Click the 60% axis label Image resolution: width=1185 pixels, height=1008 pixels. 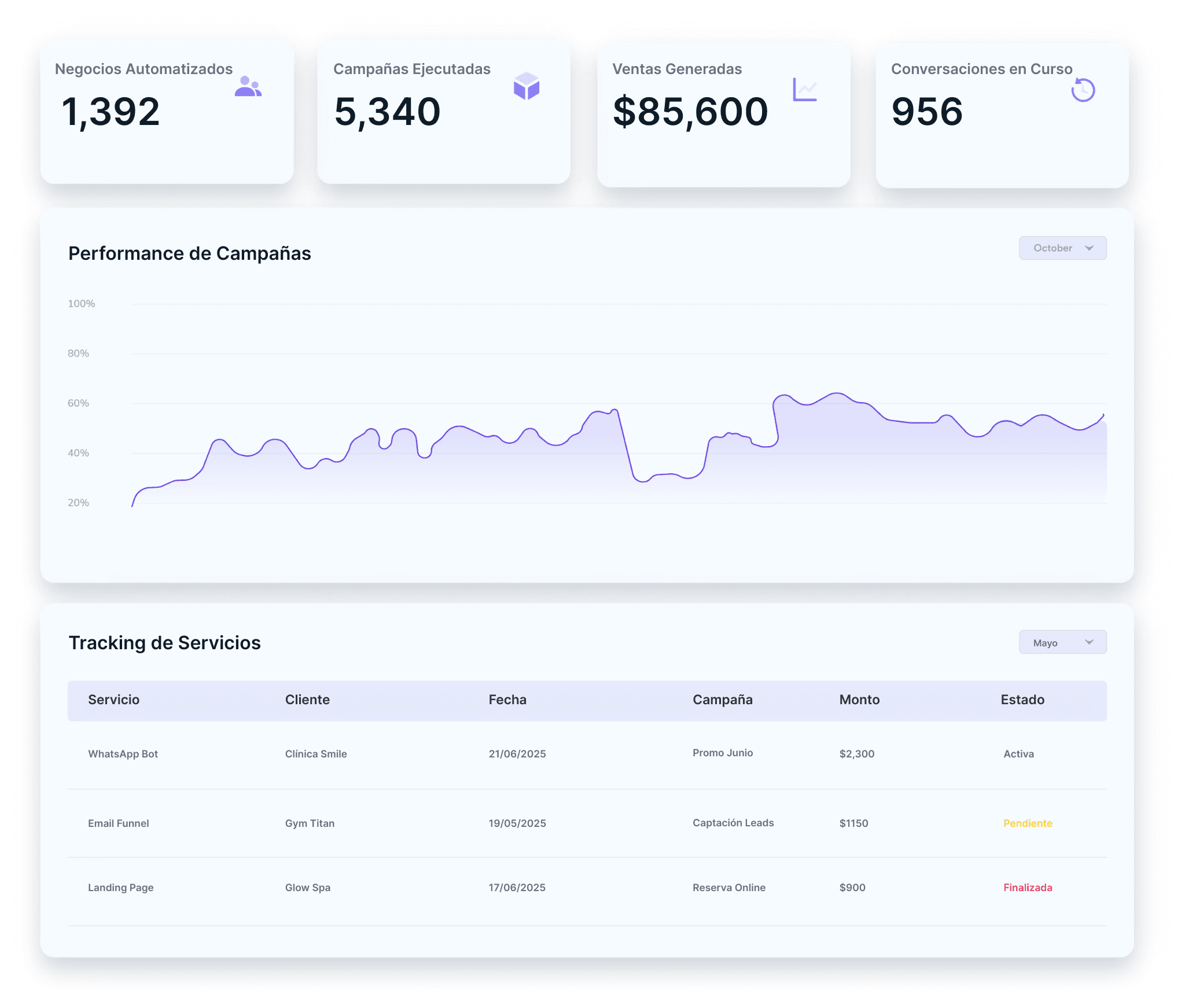coord(79,403)
